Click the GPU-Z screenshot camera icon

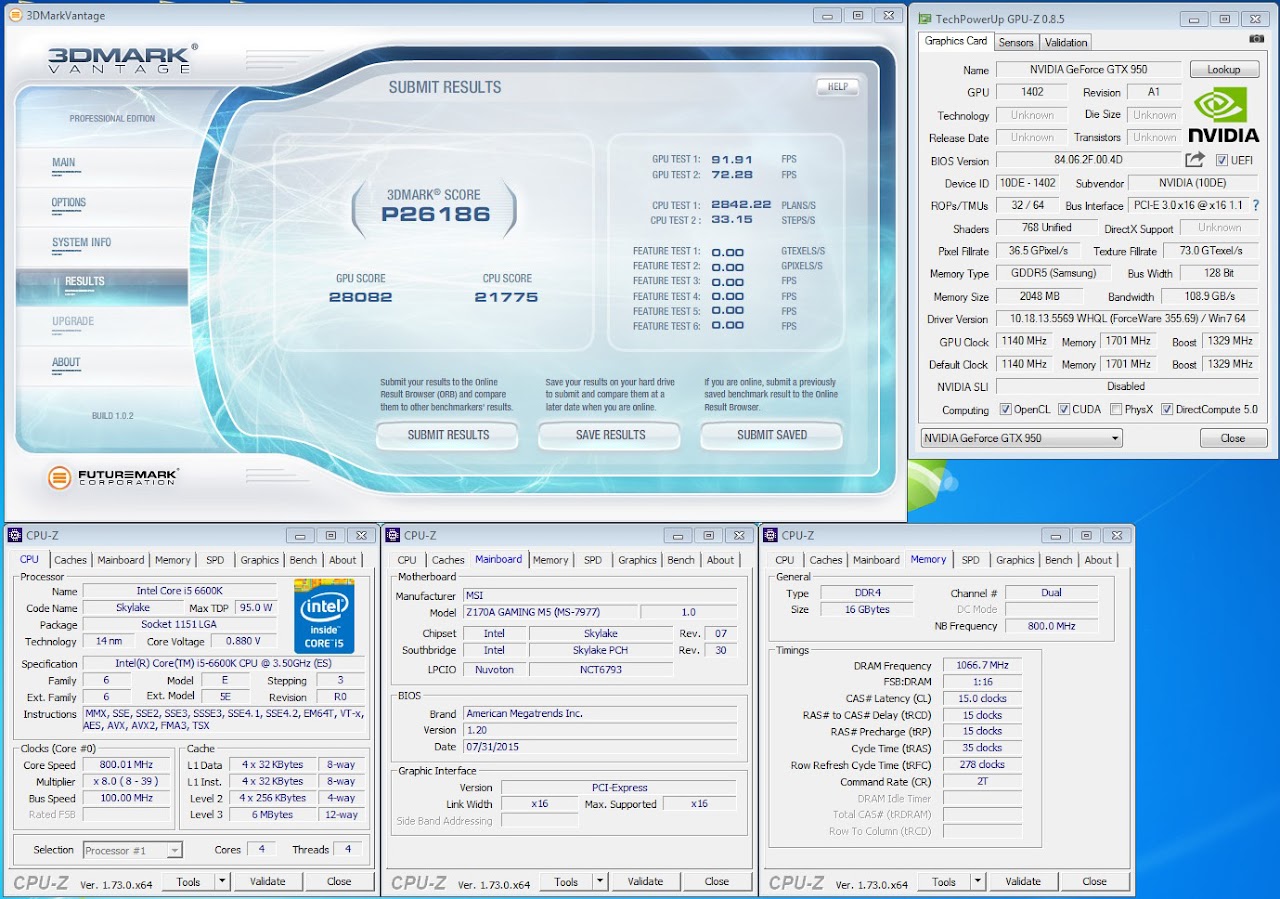1257,39
